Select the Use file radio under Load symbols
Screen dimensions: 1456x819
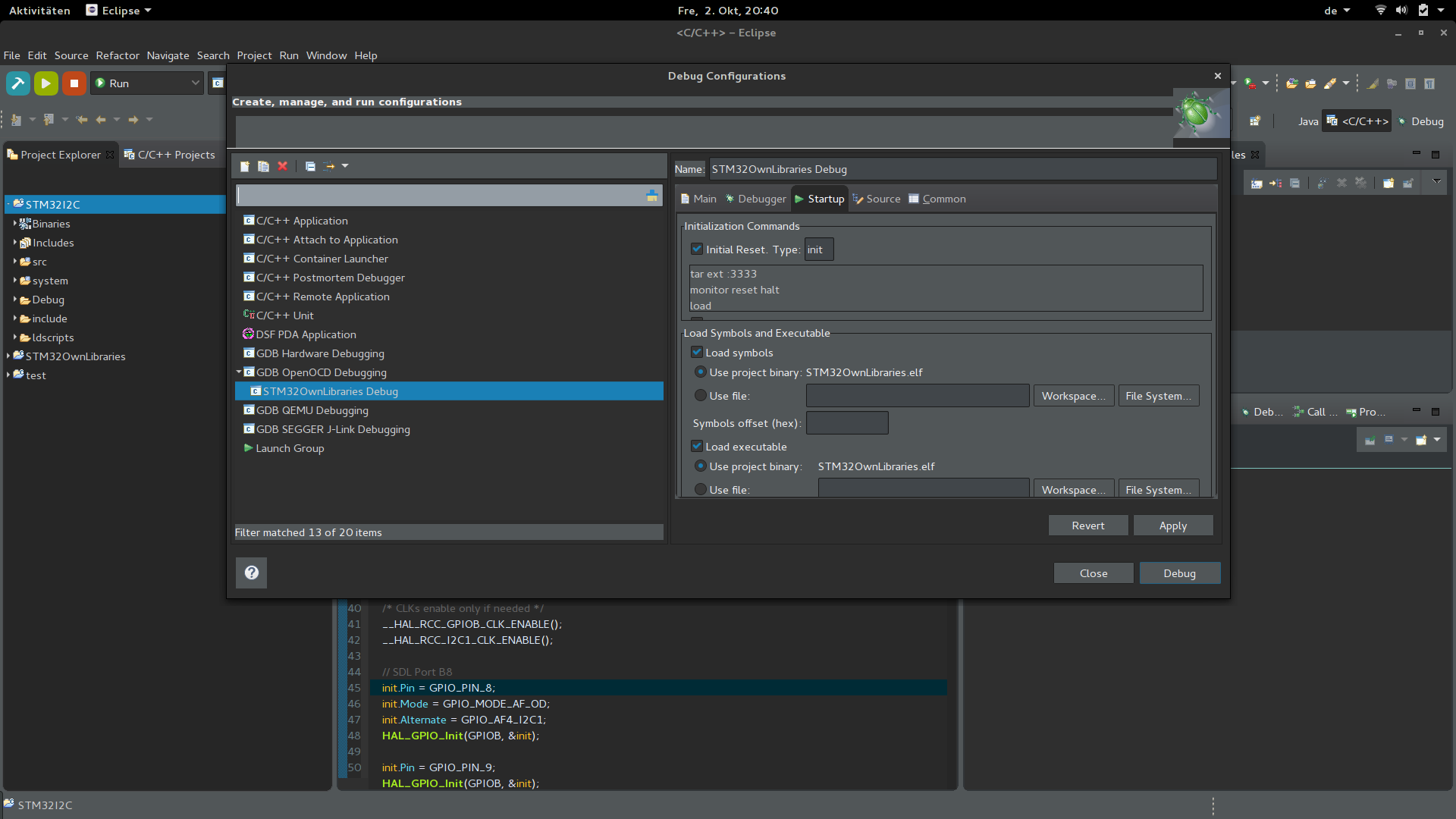coord(701,396)
